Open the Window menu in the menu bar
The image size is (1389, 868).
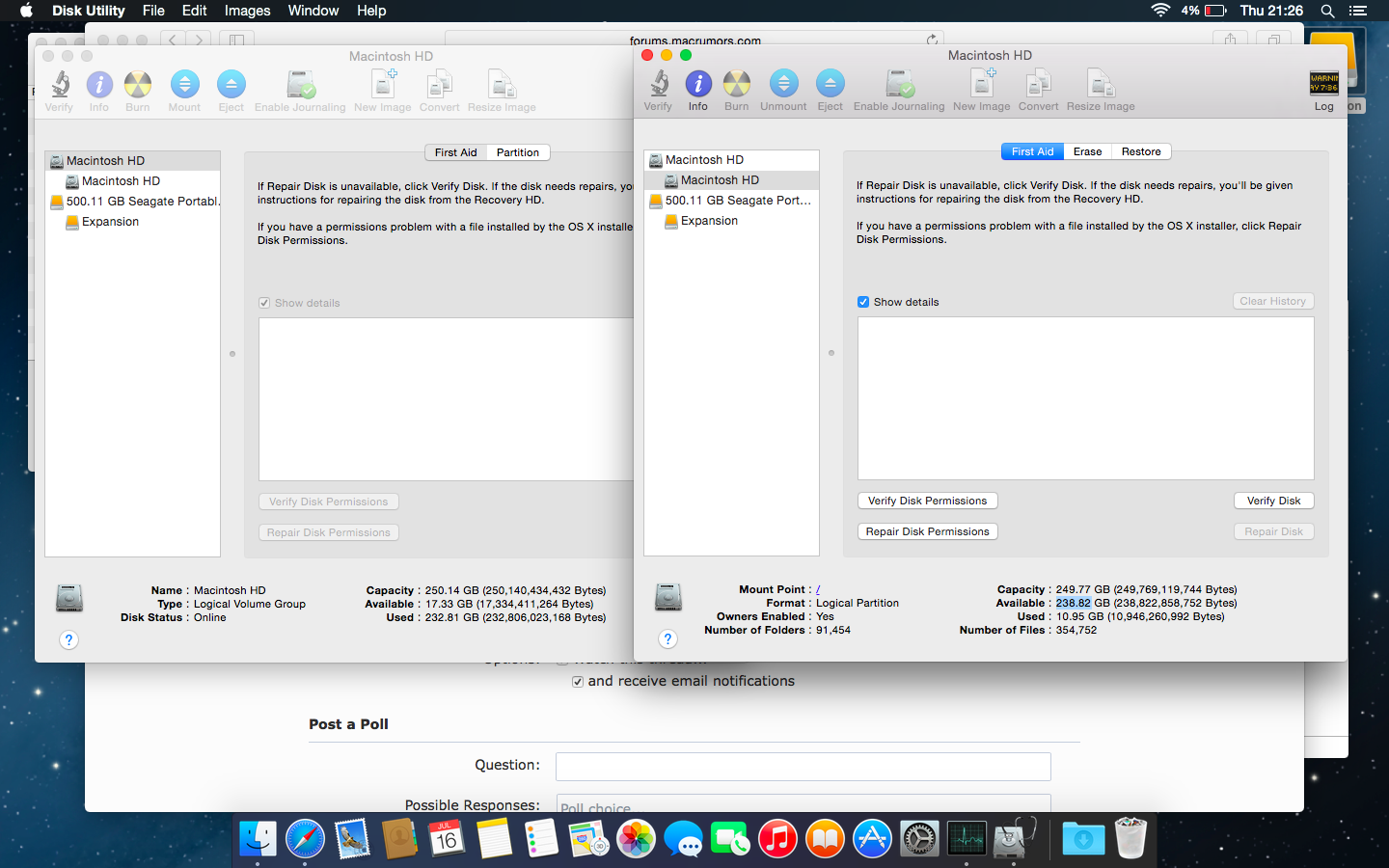pos(313,11)
